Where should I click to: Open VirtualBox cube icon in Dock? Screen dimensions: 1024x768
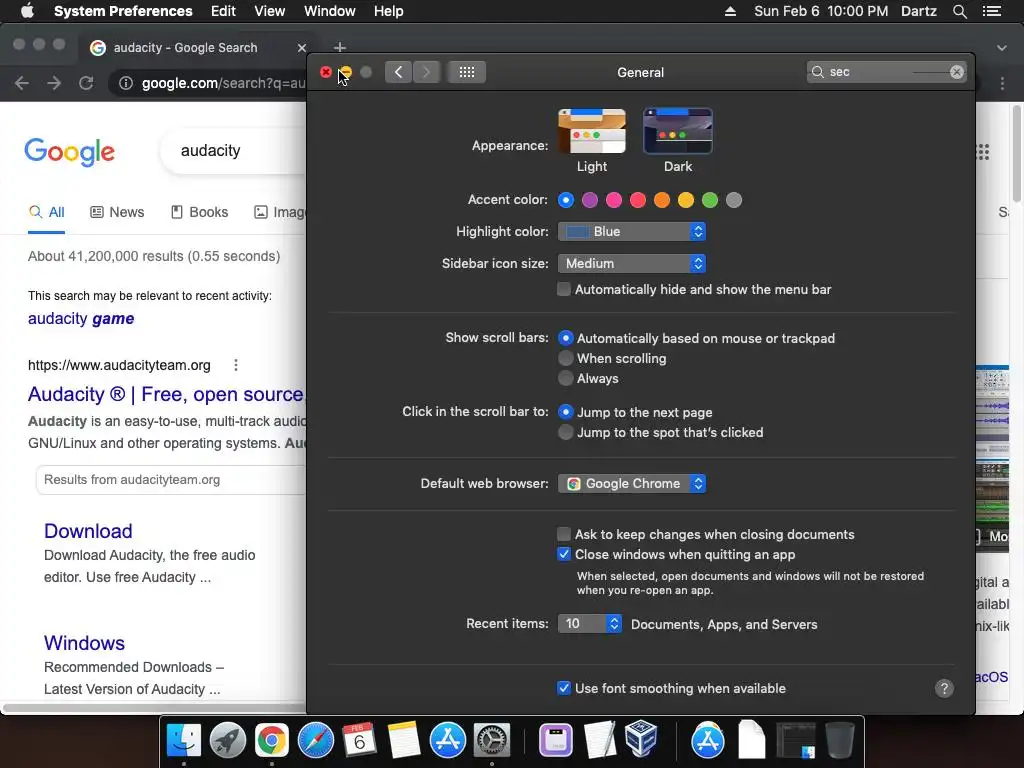[641, 739]
